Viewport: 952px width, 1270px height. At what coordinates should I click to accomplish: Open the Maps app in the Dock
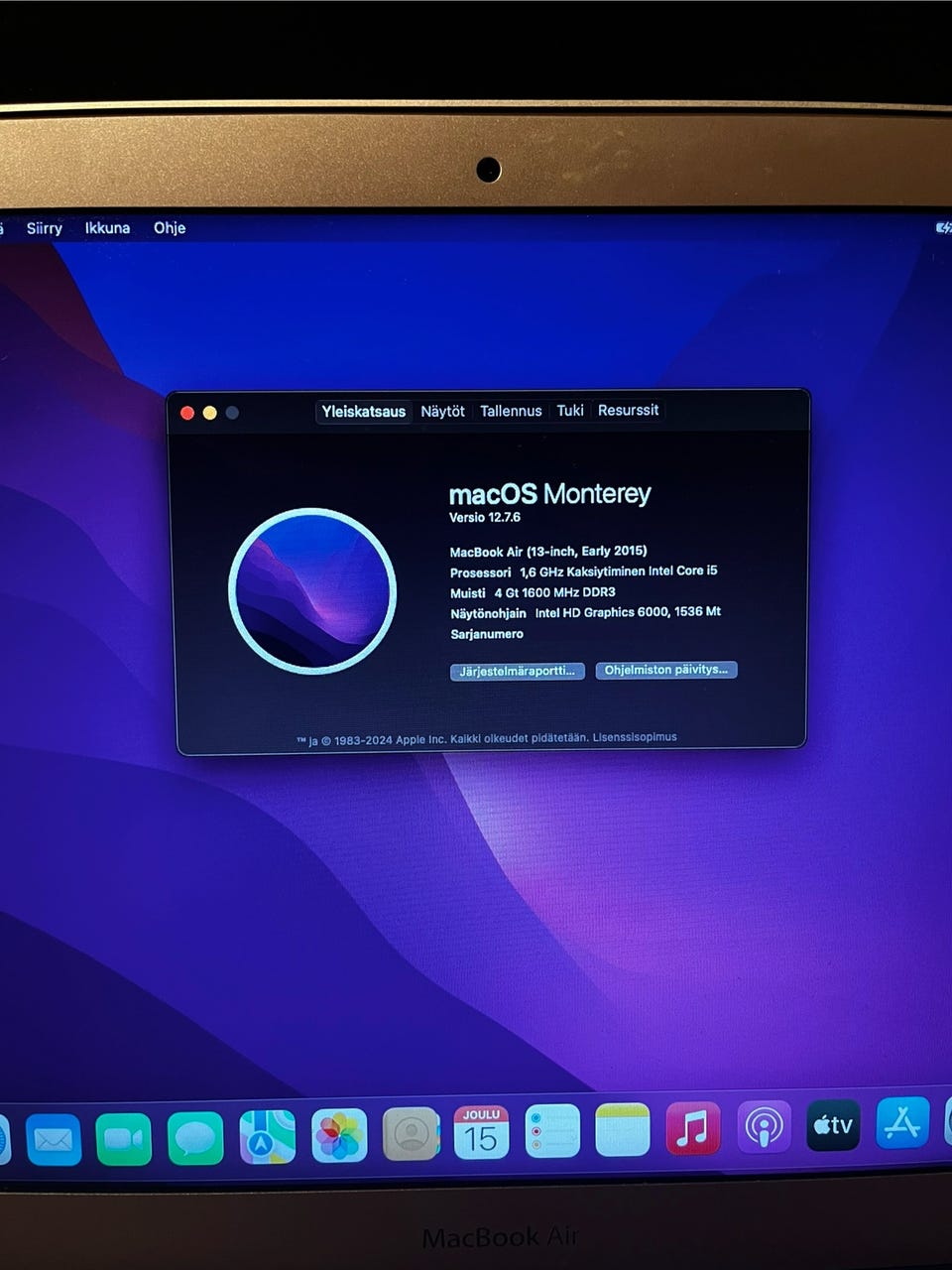tap(267, 1136)
